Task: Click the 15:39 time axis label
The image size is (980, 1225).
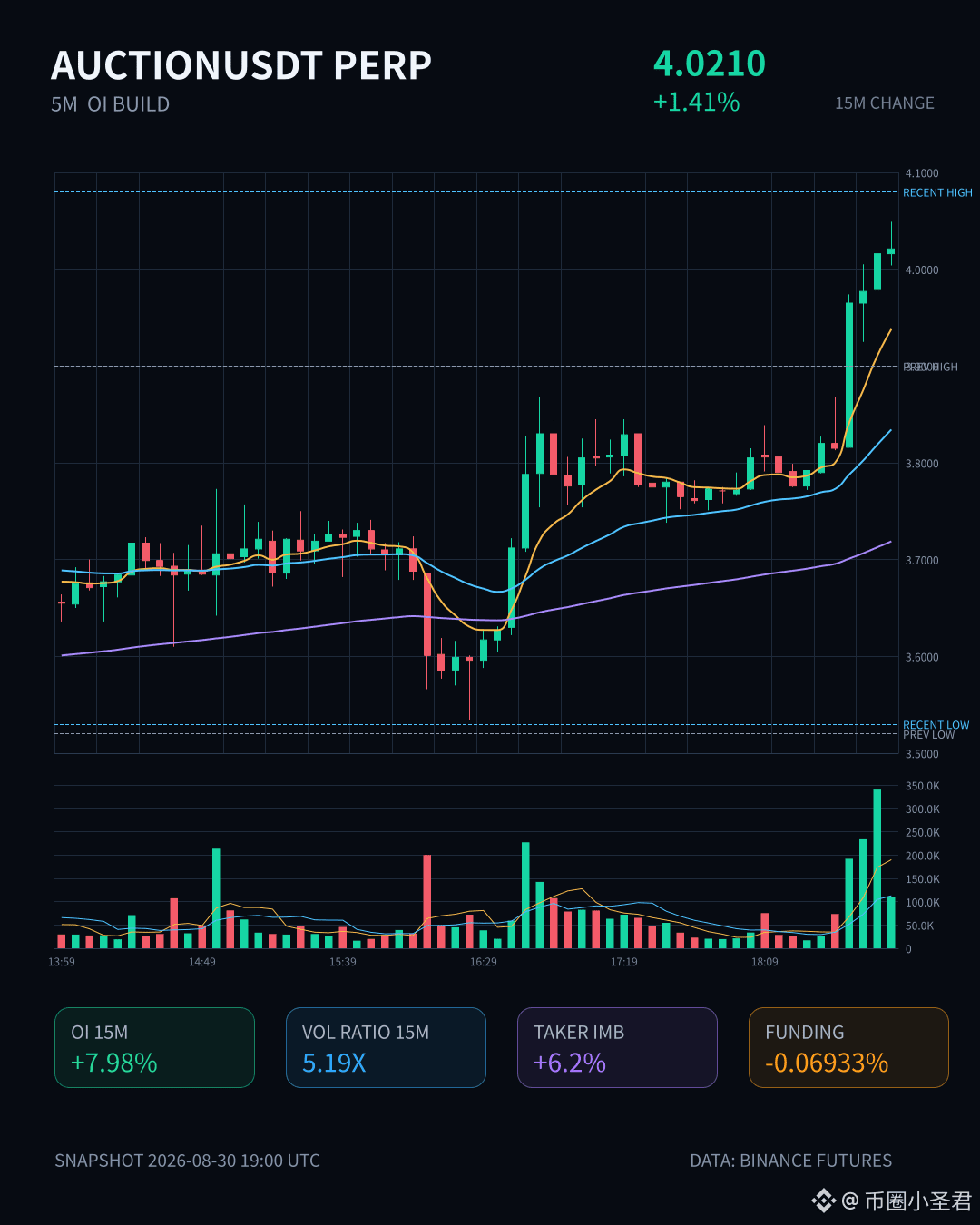Action: pyautogui.click(x=343, y=962)
